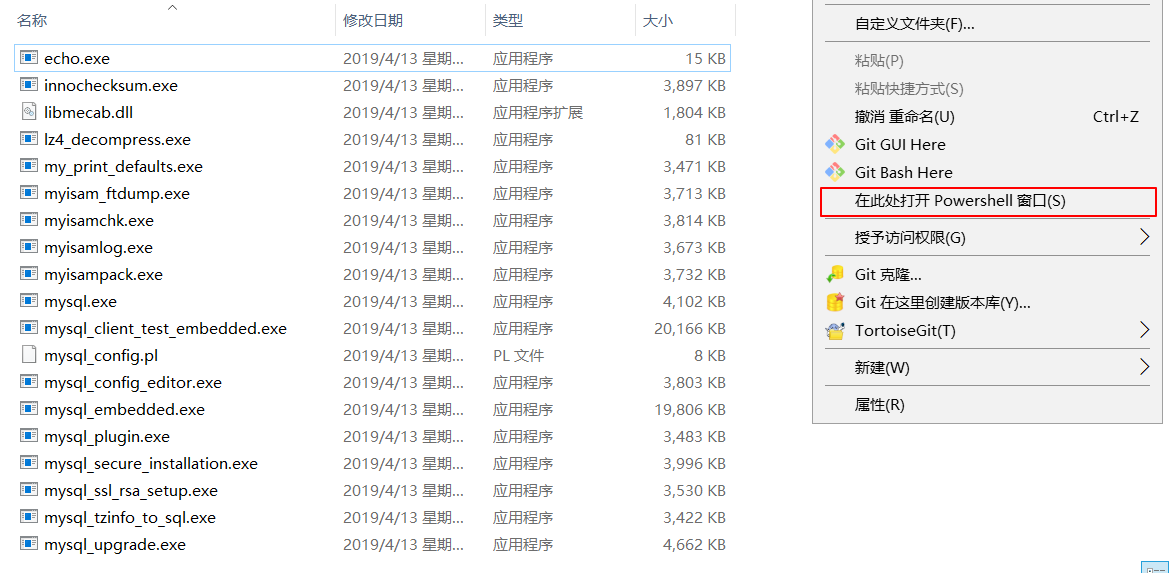Click the echo.exe file icon
The image size is (1173, 573).
click(x=29, y=58)
